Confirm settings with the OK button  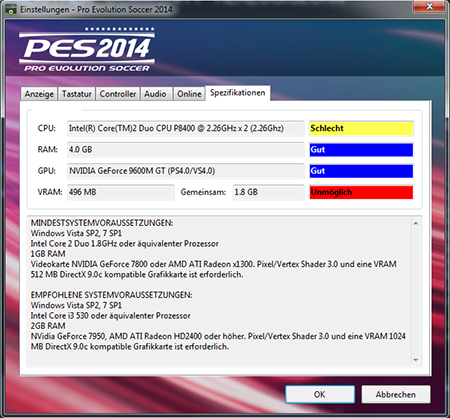[x=320, y=394]
